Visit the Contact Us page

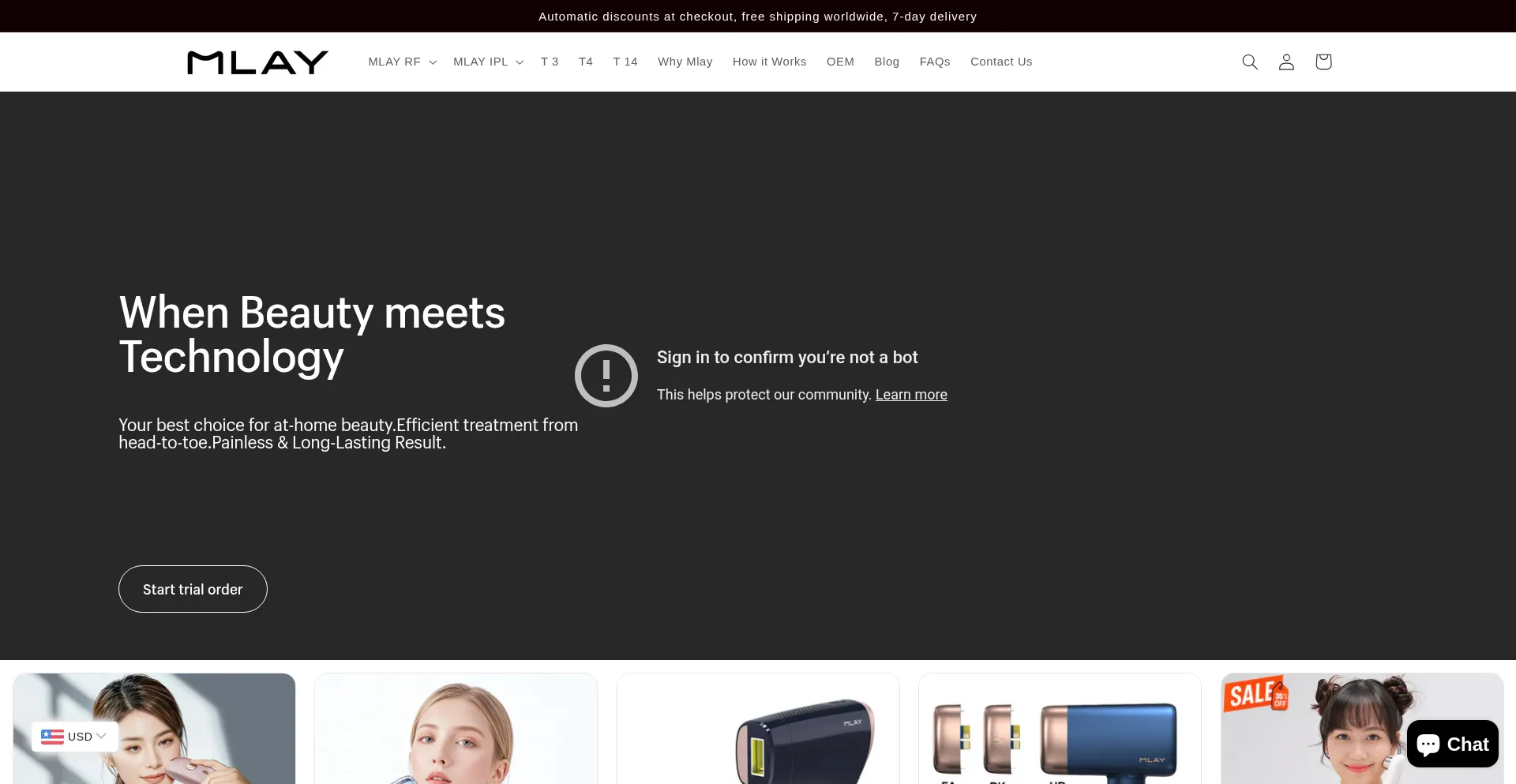pos(1001,62)
